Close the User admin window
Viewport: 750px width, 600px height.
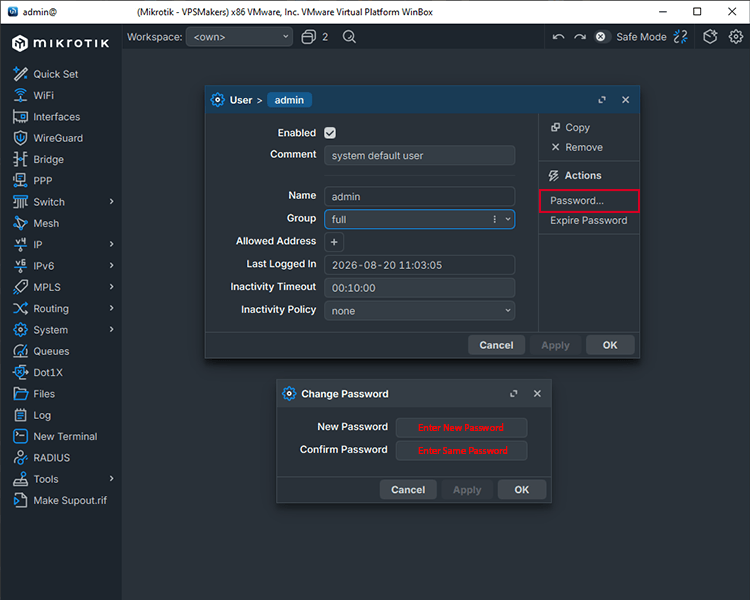coord(626,100)
